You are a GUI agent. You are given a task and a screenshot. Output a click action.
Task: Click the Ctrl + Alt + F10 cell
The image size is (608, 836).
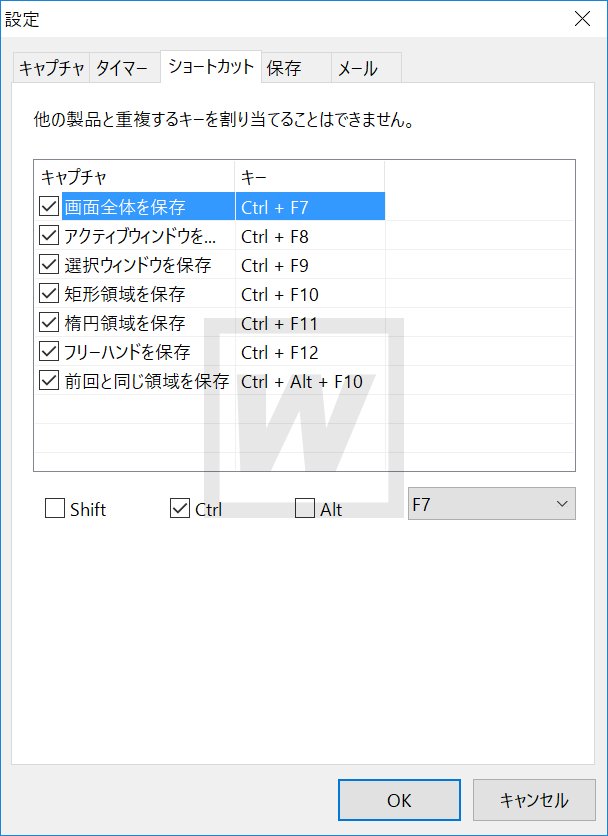pos(310,381)
